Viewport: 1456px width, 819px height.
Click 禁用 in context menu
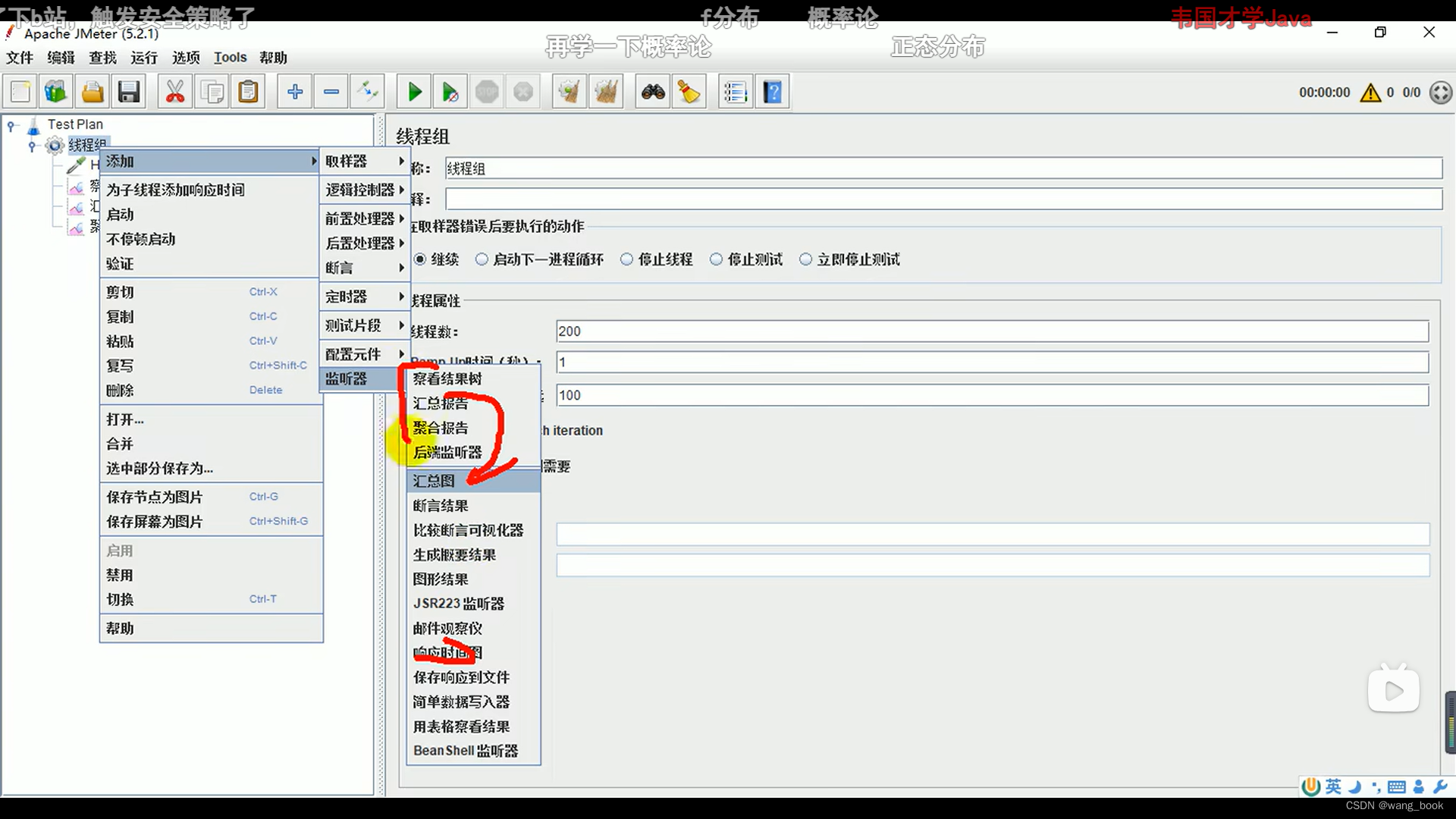click(x=211, y=576)
